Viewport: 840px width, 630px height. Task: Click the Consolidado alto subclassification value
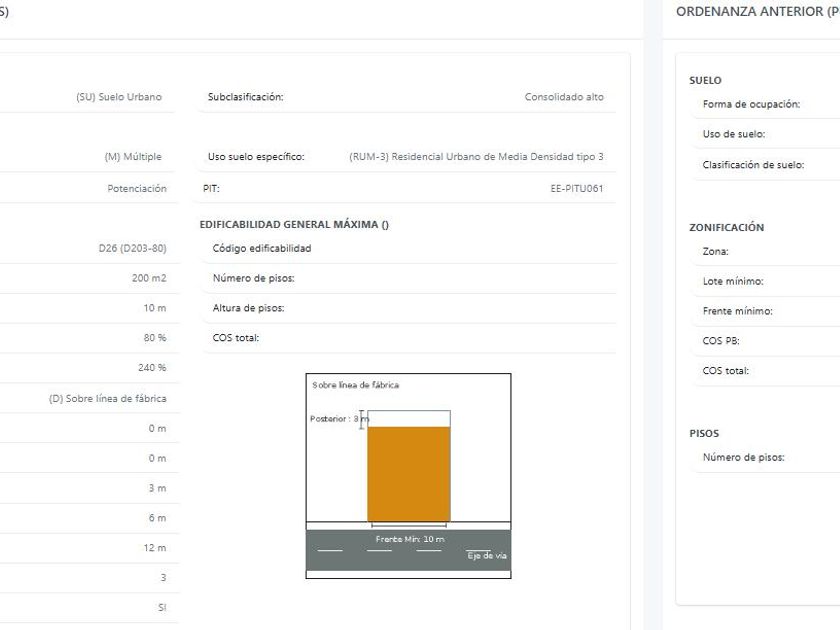click(x=564, y=97)
